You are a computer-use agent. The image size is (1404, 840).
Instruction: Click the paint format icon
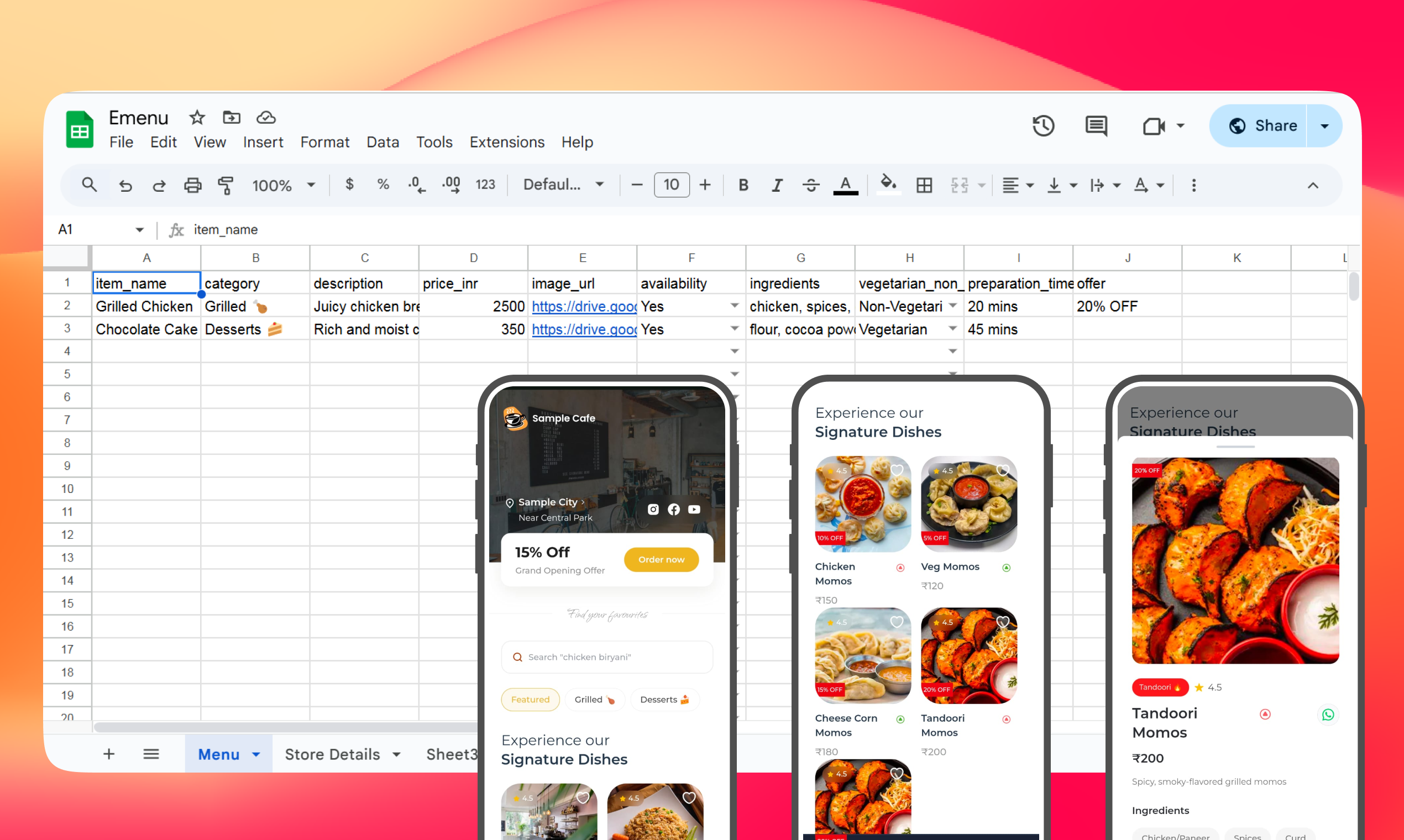(x=226, y=185)
